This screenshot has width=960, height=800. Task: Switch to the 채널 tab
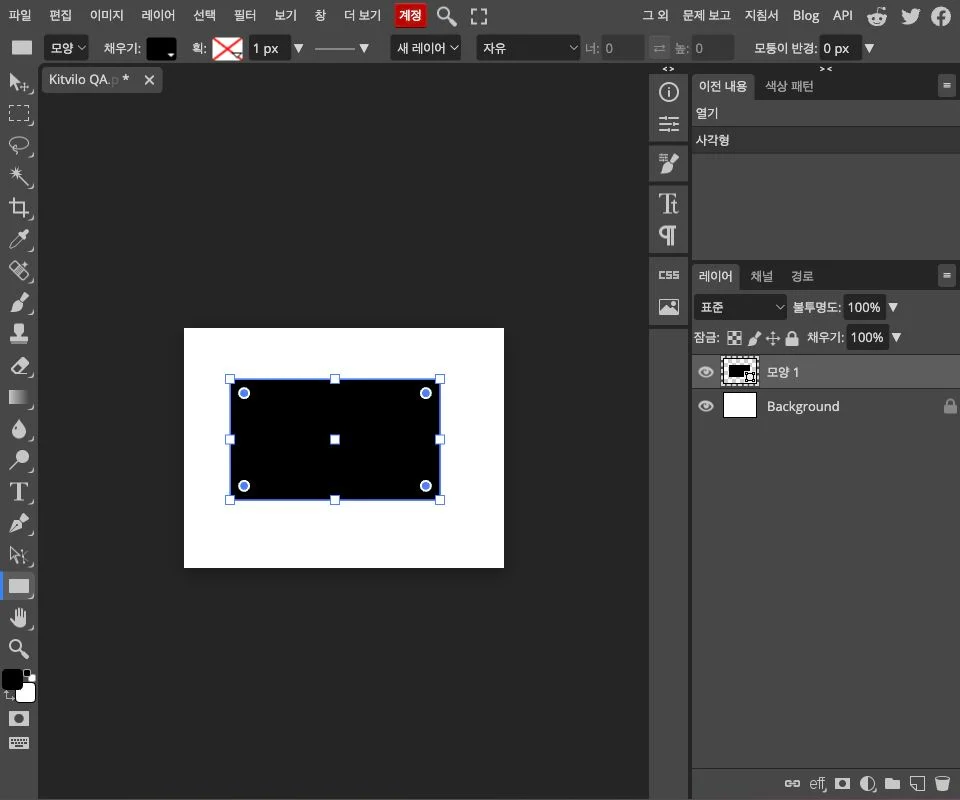(762, 276)
